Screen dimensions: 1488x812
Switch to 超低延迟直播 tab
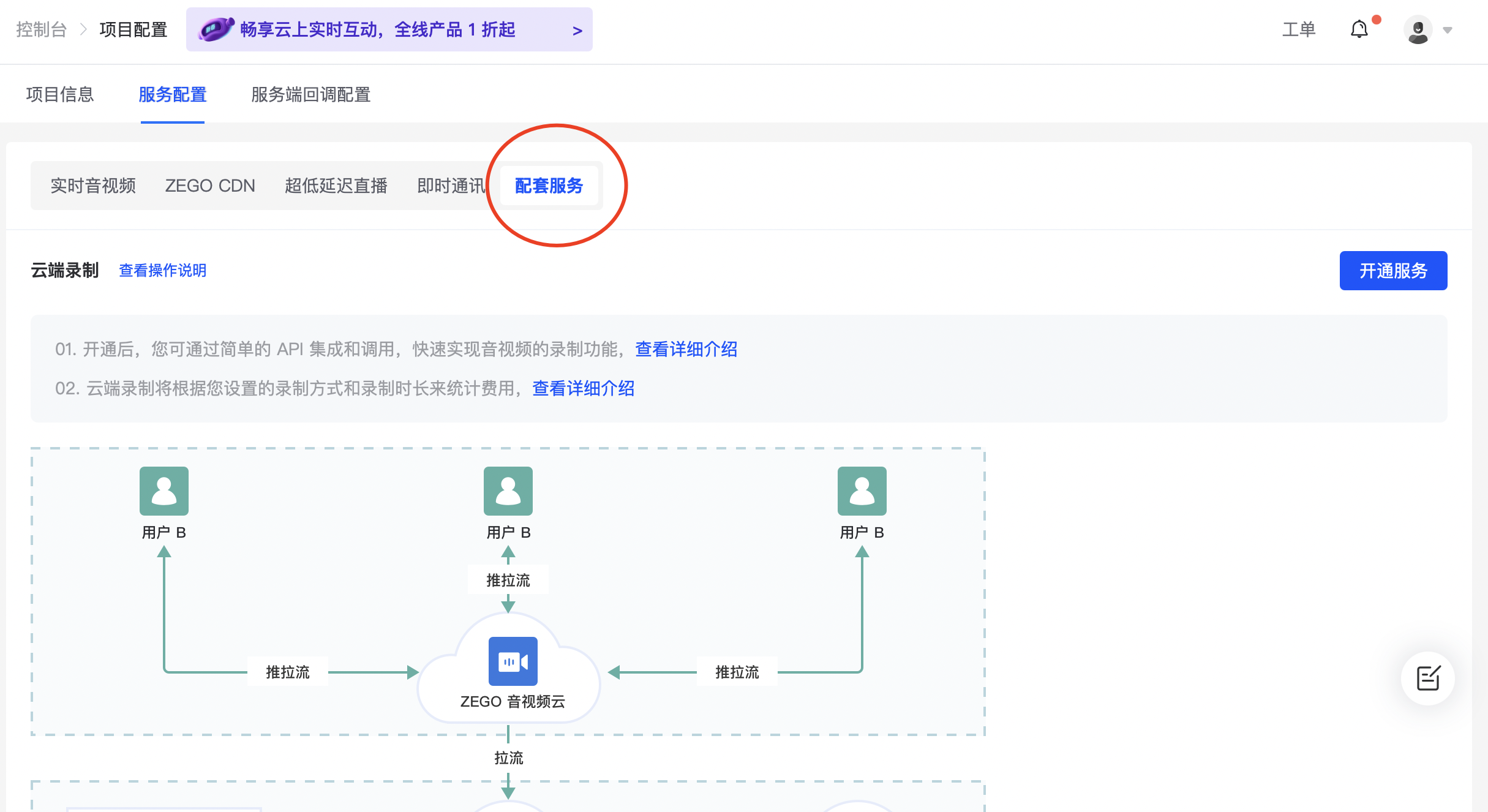(336, 186)
